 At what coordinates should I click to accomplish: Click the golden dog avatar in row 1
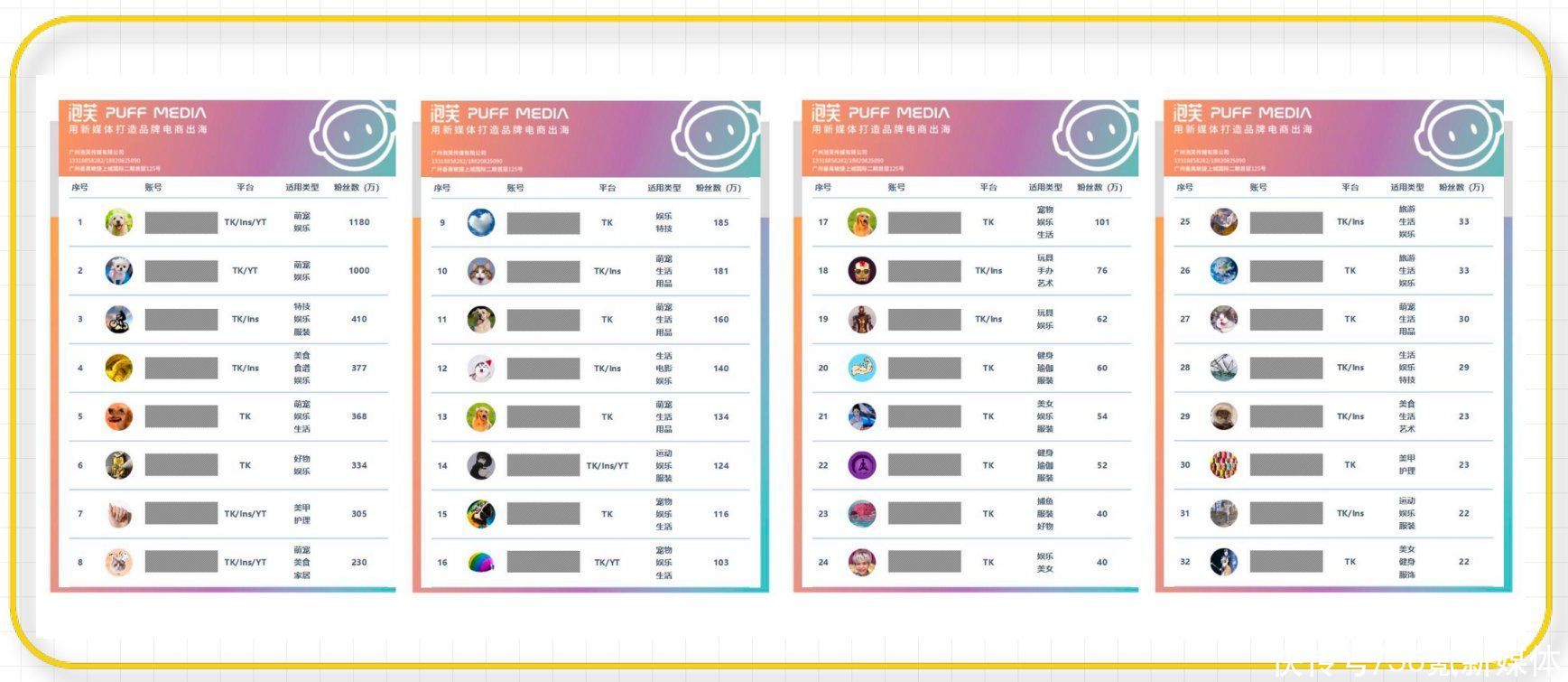point(118,222)
